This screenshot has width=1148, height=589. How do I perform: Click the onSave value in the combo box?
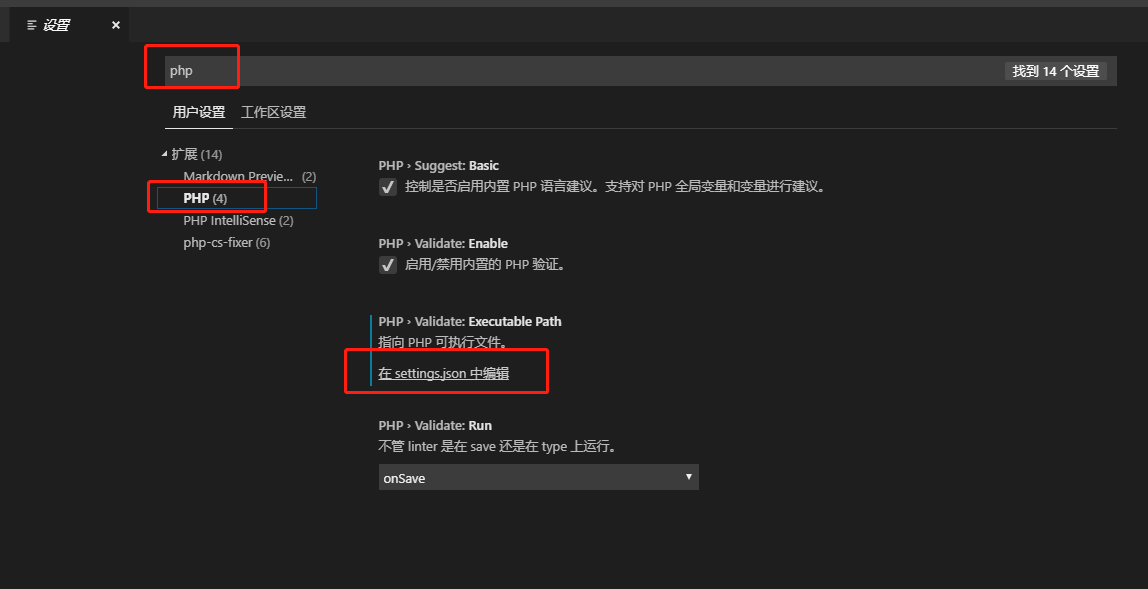404,477
